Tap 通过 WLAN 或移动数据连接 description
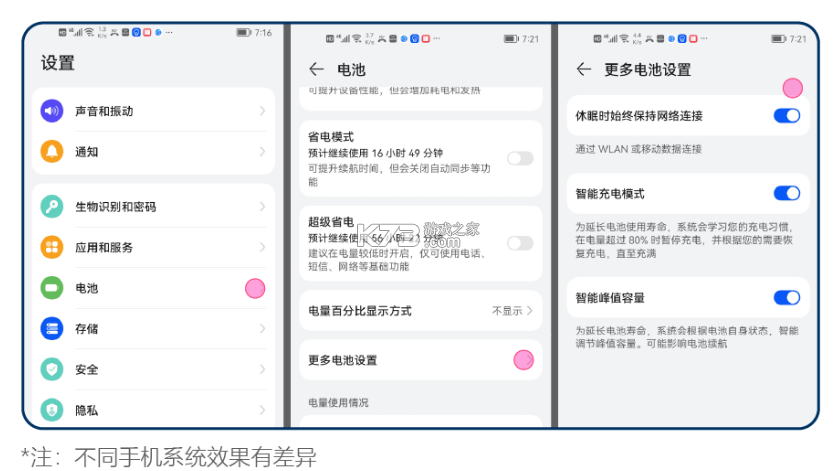This screenshot has height=471, width=838. pyautogui.click(x=638, y=149)
